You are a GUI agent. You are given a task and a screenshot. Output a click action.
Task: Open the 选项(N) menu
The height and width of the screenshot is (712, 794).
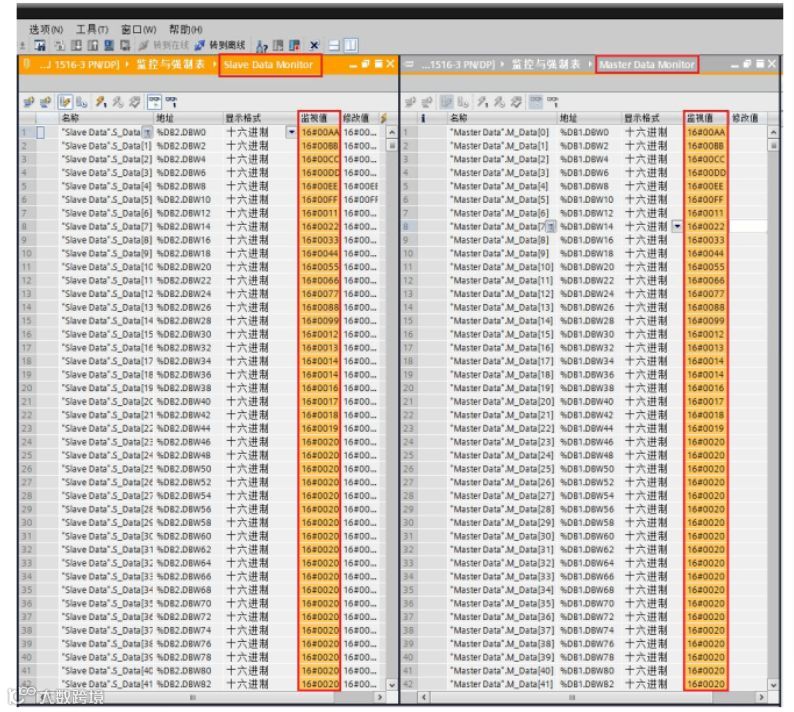coord(46,29)
